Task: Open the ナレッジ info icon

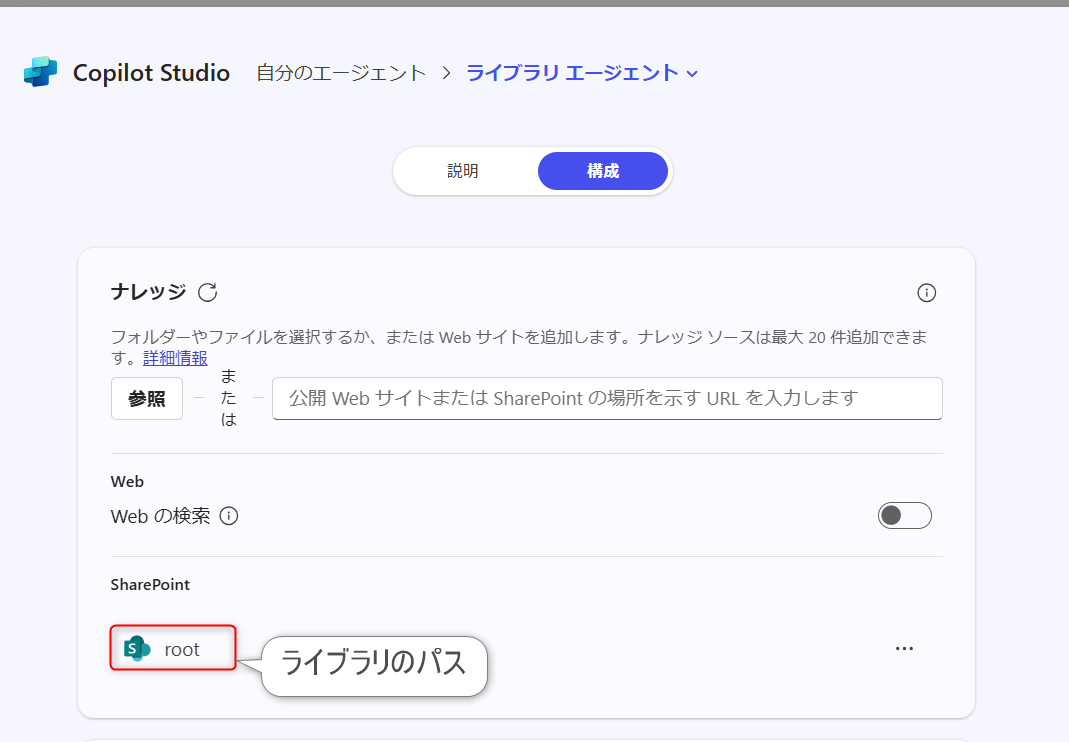Action: point(926,293)
